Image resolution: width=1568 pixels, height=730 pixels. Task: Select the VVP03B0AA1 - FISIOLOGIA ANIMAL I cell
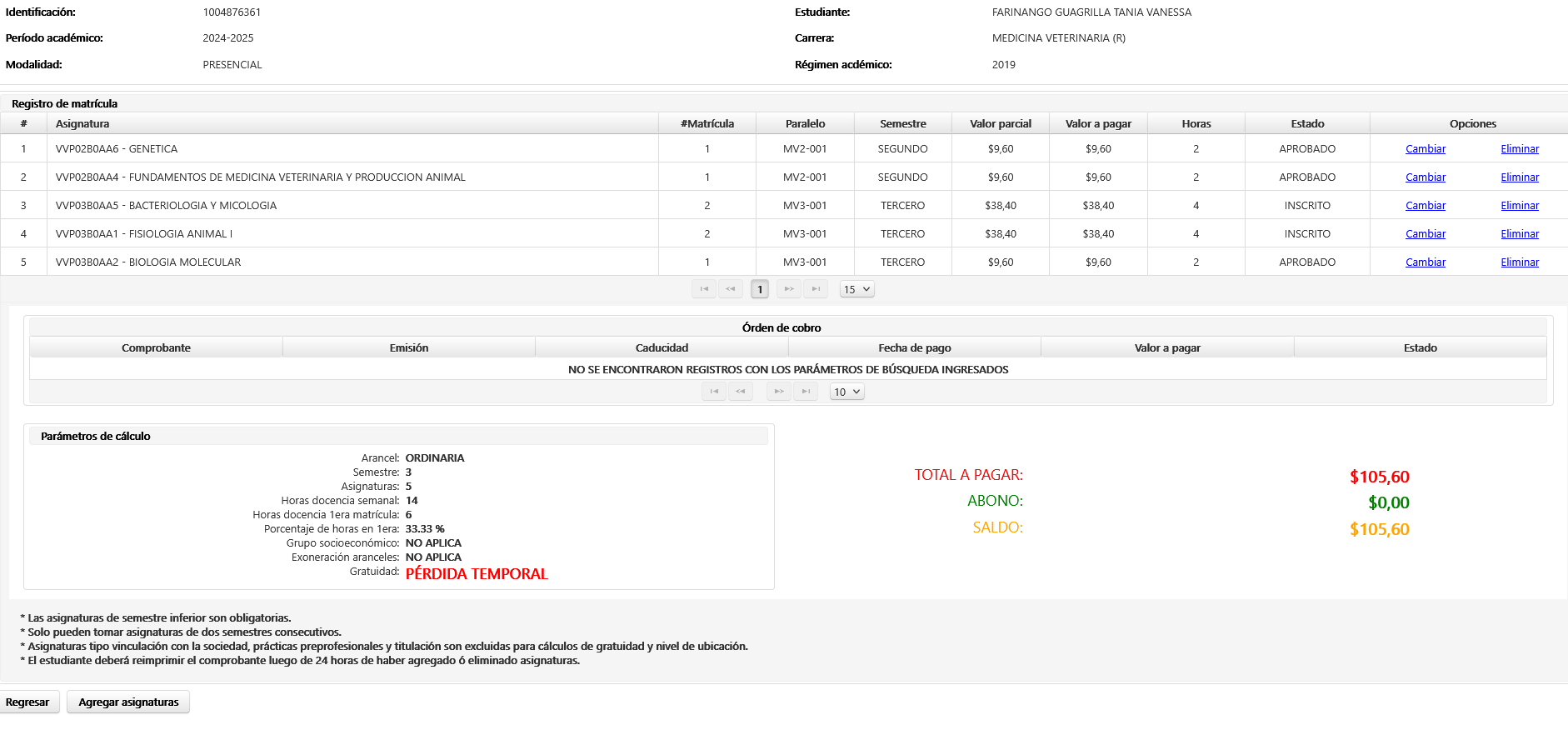(x=352, y=234)
